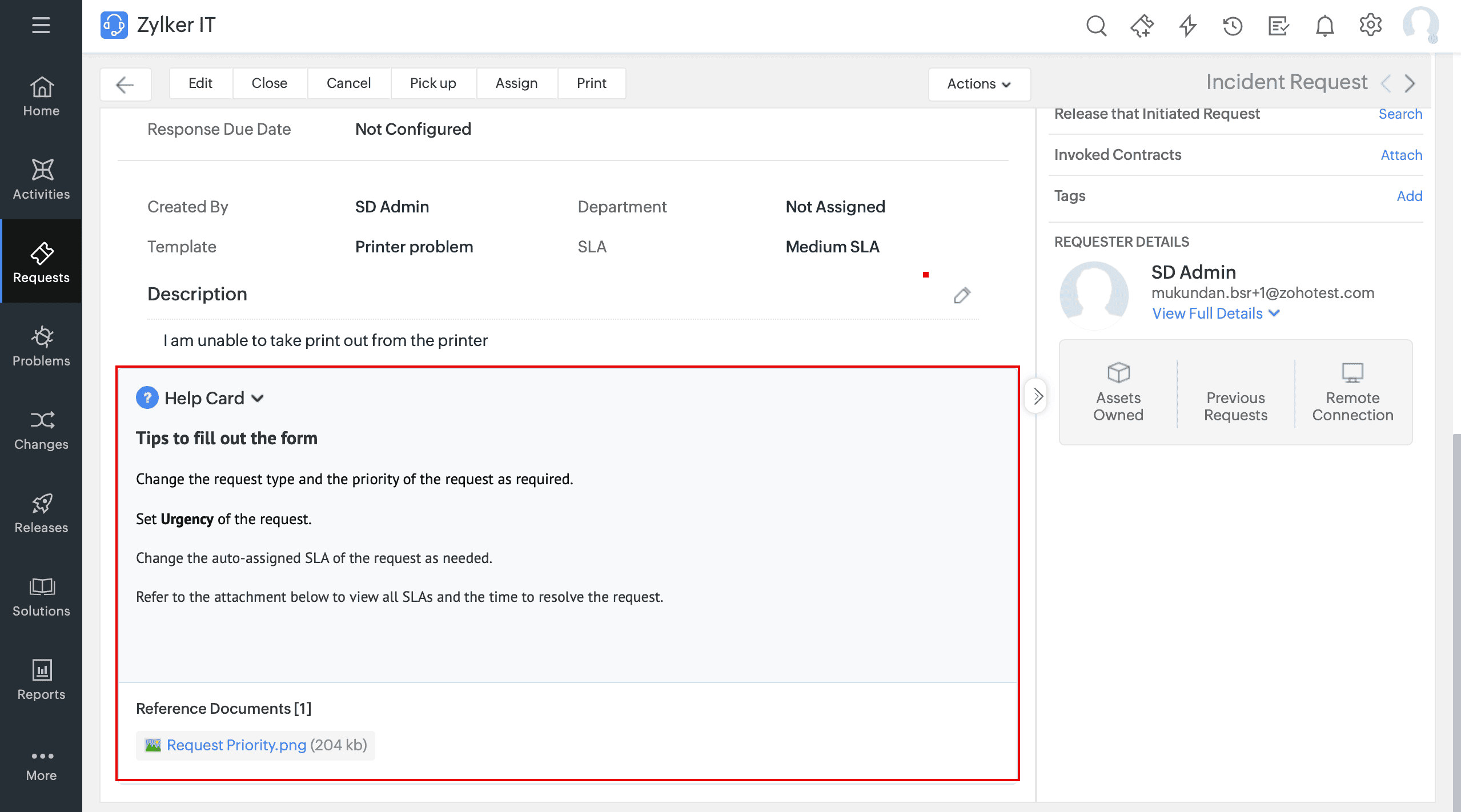The height and width of the screenshot is (812, 1461).
Task: Open the Assets Owned panel
Action: (x=1118, y=392)
